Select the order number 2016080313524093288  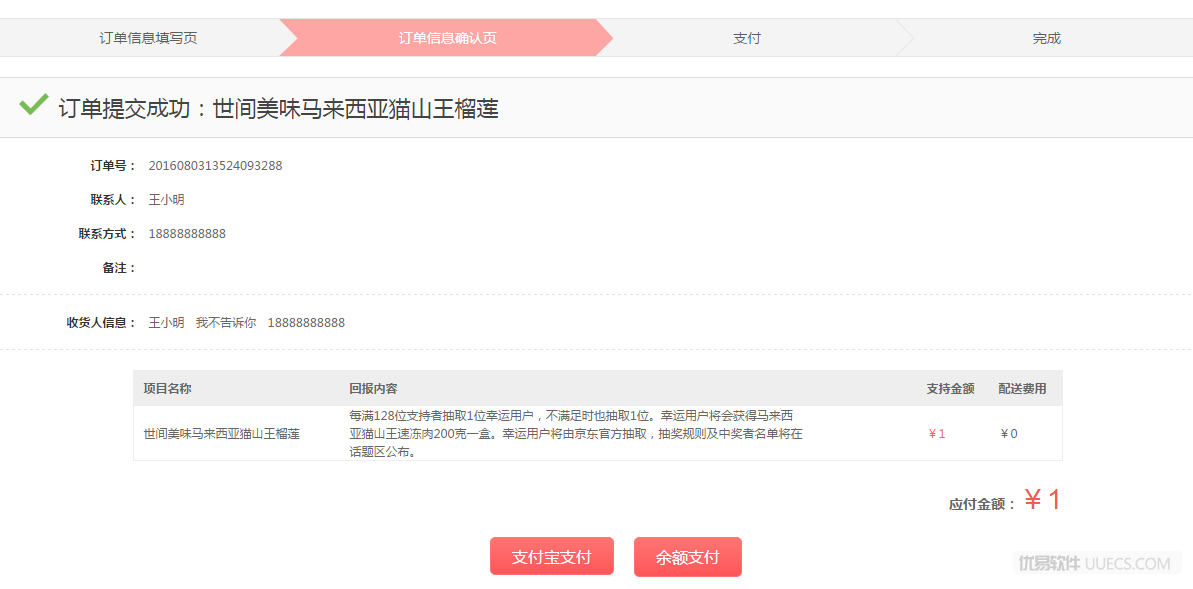tap(215, 166)
